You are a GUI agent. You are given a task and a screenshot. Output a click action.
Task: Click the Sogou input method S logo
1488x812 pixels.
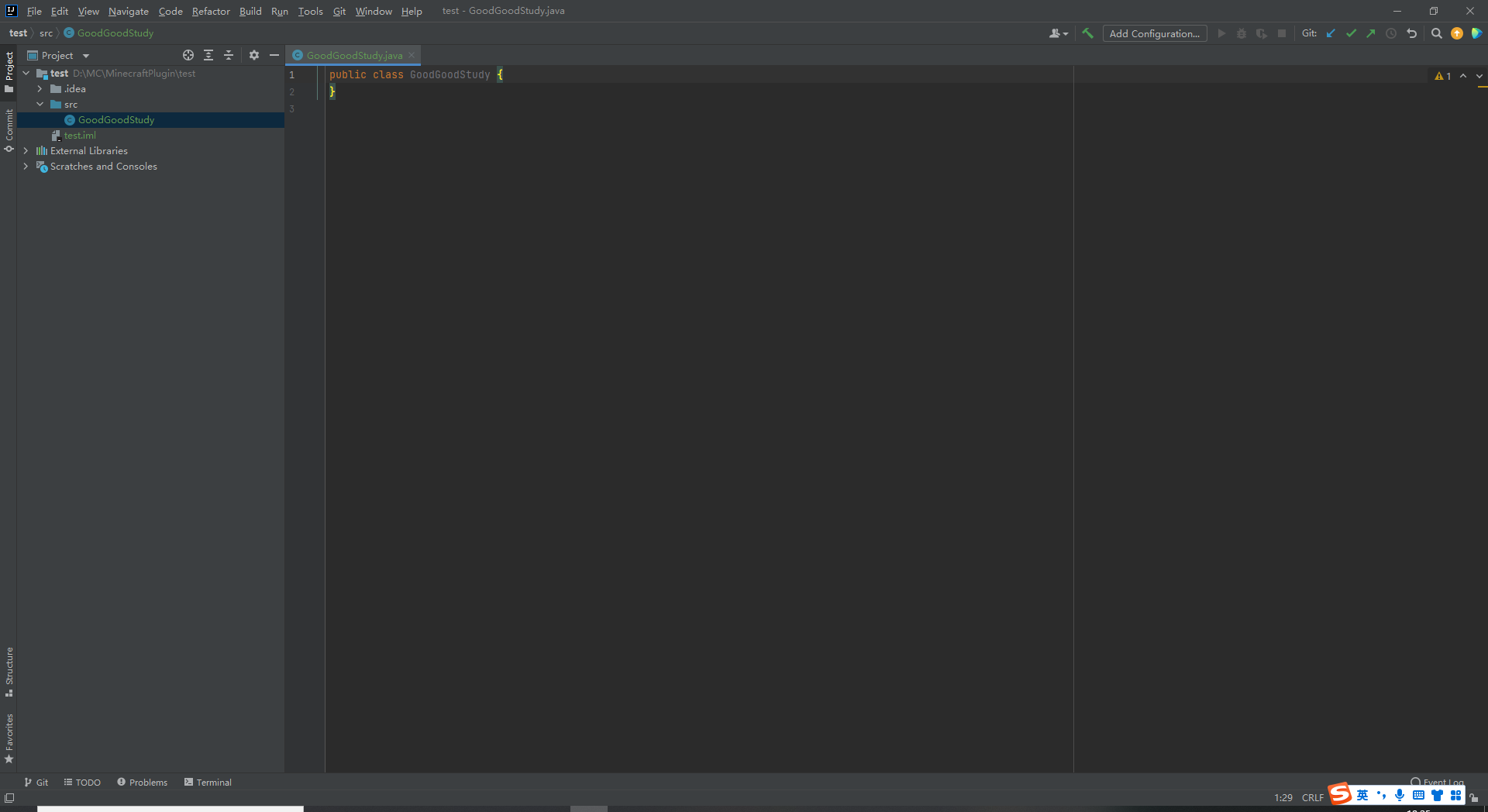[x=1340, y=794]
